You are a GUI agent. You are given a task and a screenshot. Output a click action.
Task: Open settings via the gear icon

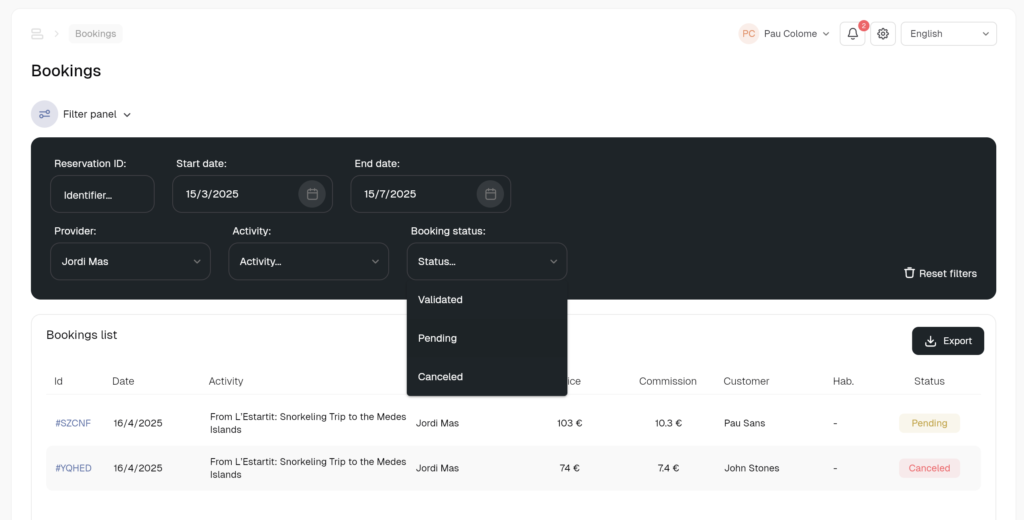(x=883, y=34)
